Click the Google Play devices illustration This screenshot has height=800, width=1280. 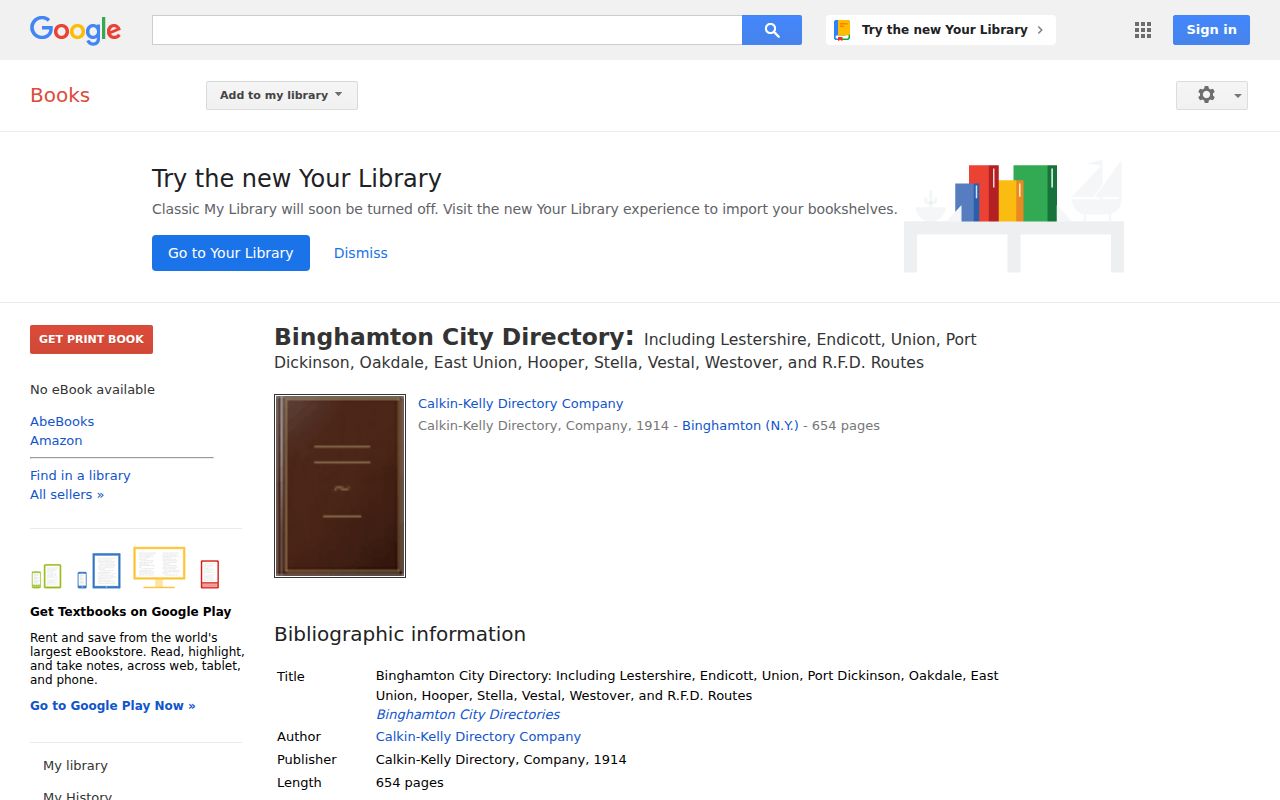[125, 568]
